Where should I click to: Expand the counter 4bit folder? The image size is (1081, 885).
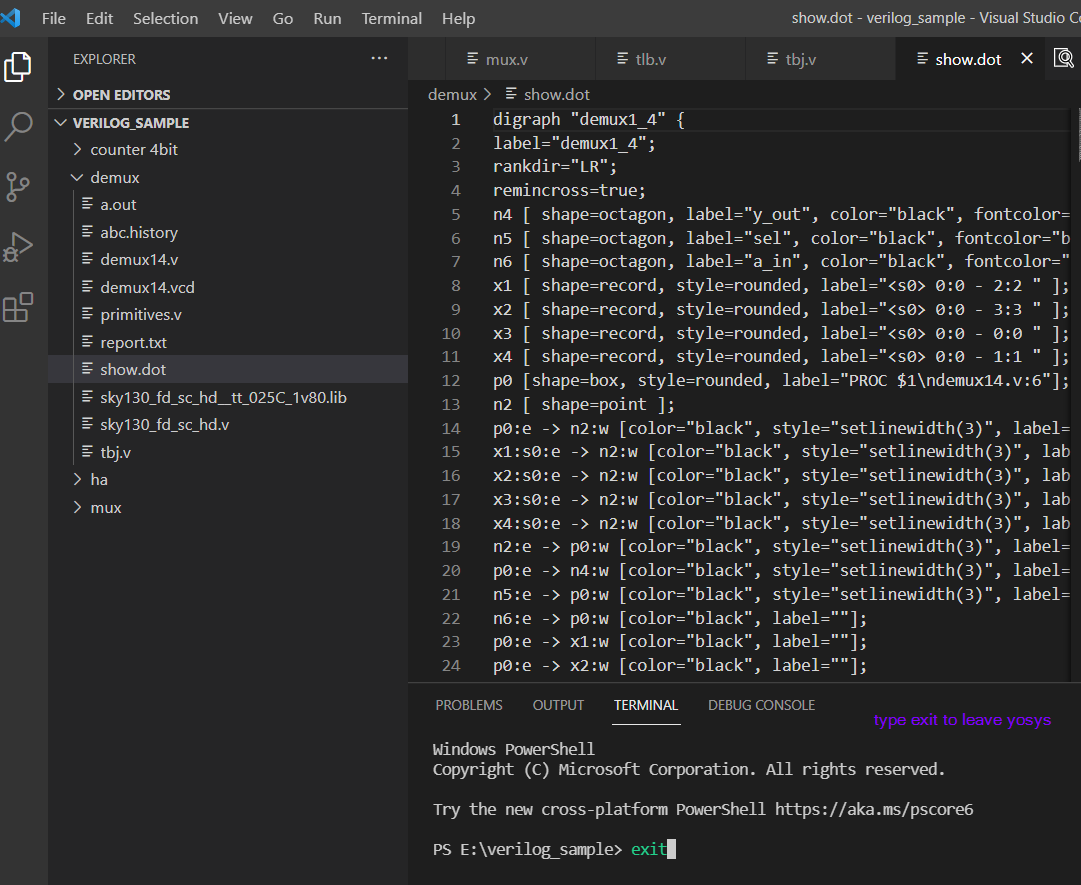(77, 149)
